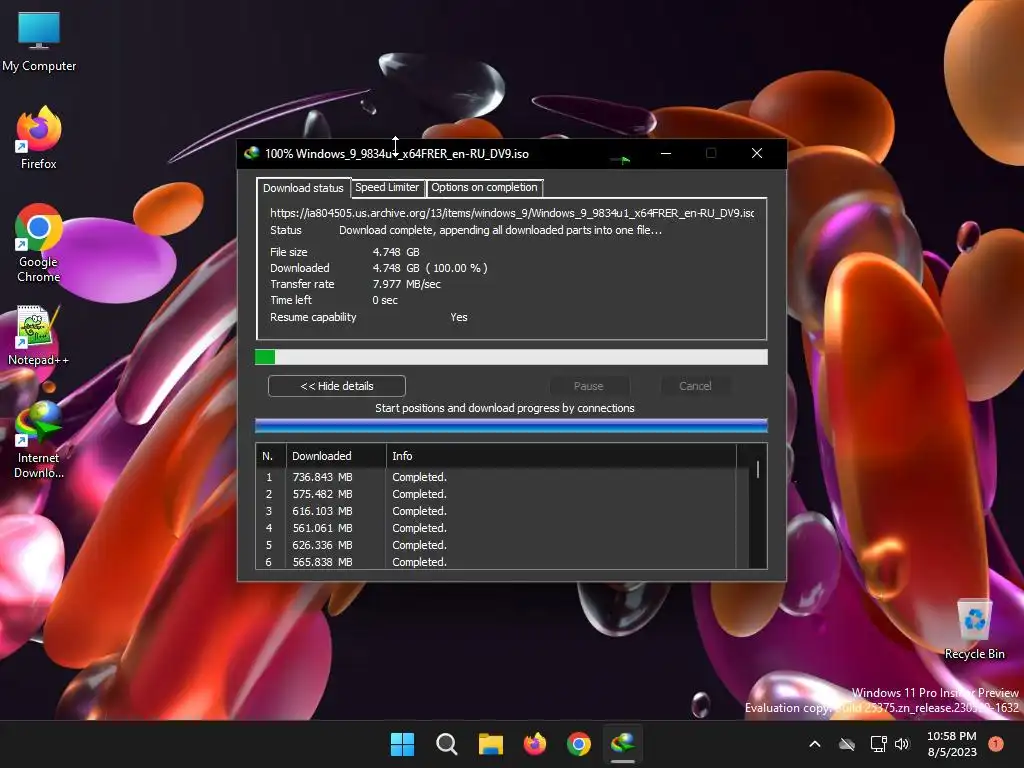Image resolution: width=1024 pixels, height=768 pixels.
Task: Click the Transfer rate value 7.977 MB/sec
Action: [x=406, y=284]
